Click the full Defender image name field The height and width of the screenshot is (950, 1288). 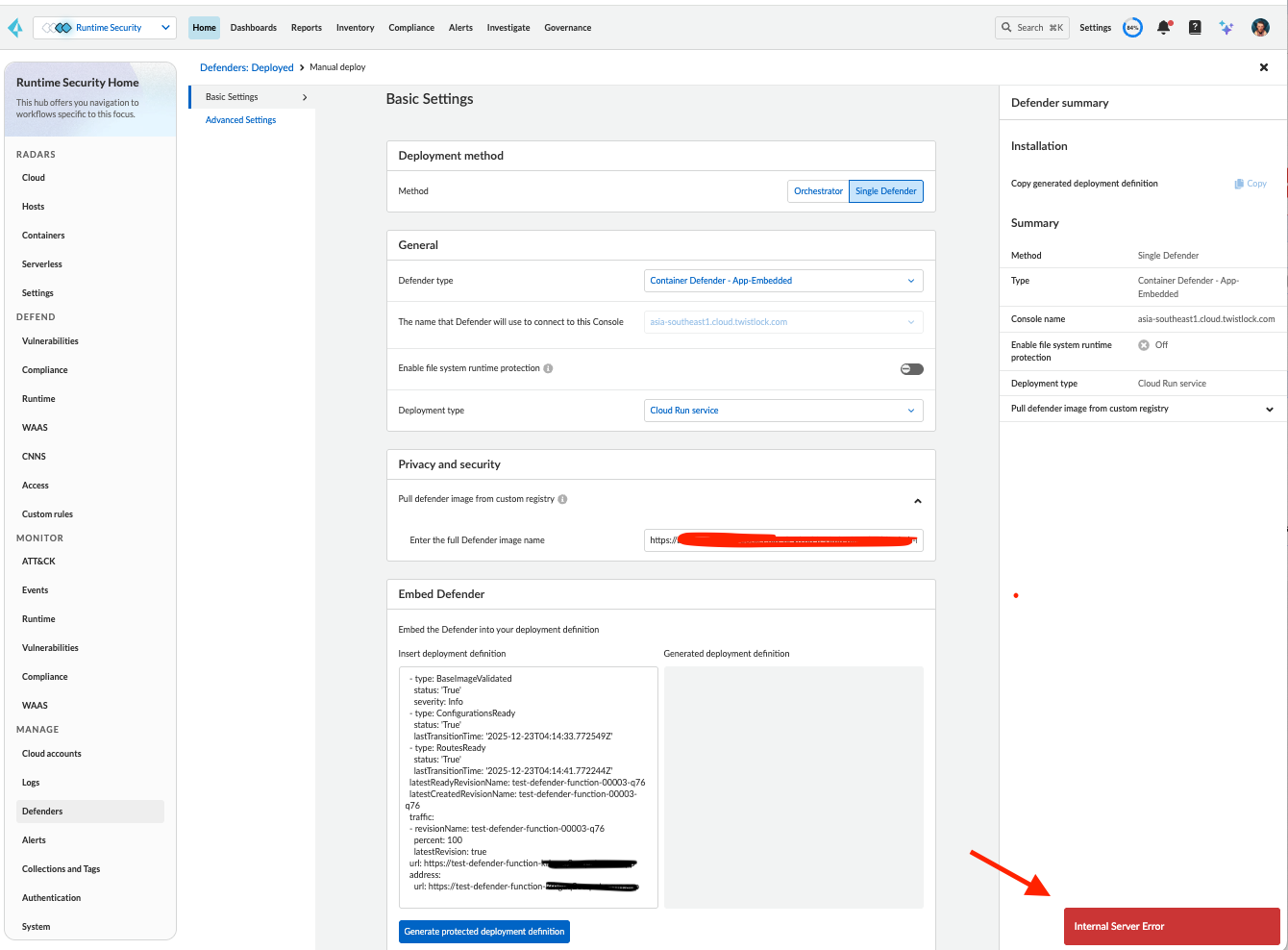(x=783, y=540)
